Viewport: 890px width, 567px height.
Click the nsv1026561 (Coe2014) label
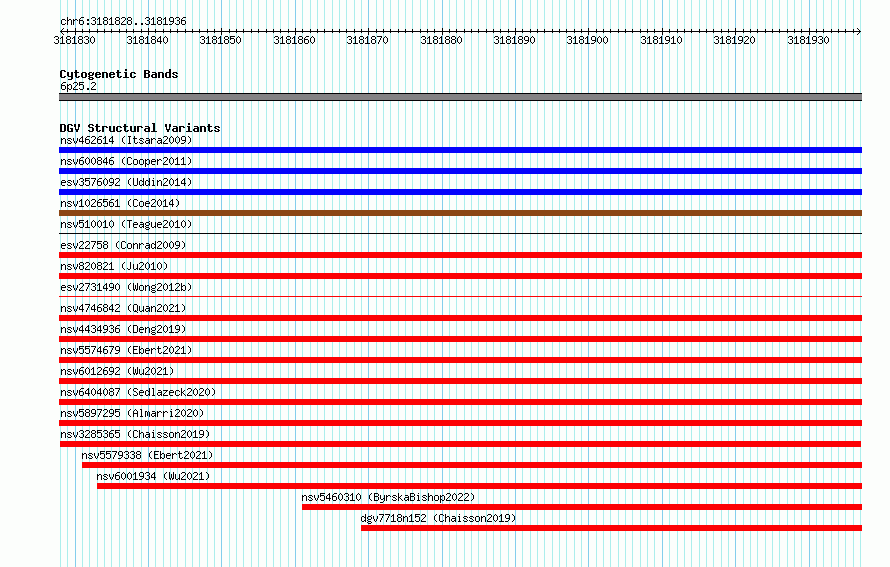[x=120, y=203]
